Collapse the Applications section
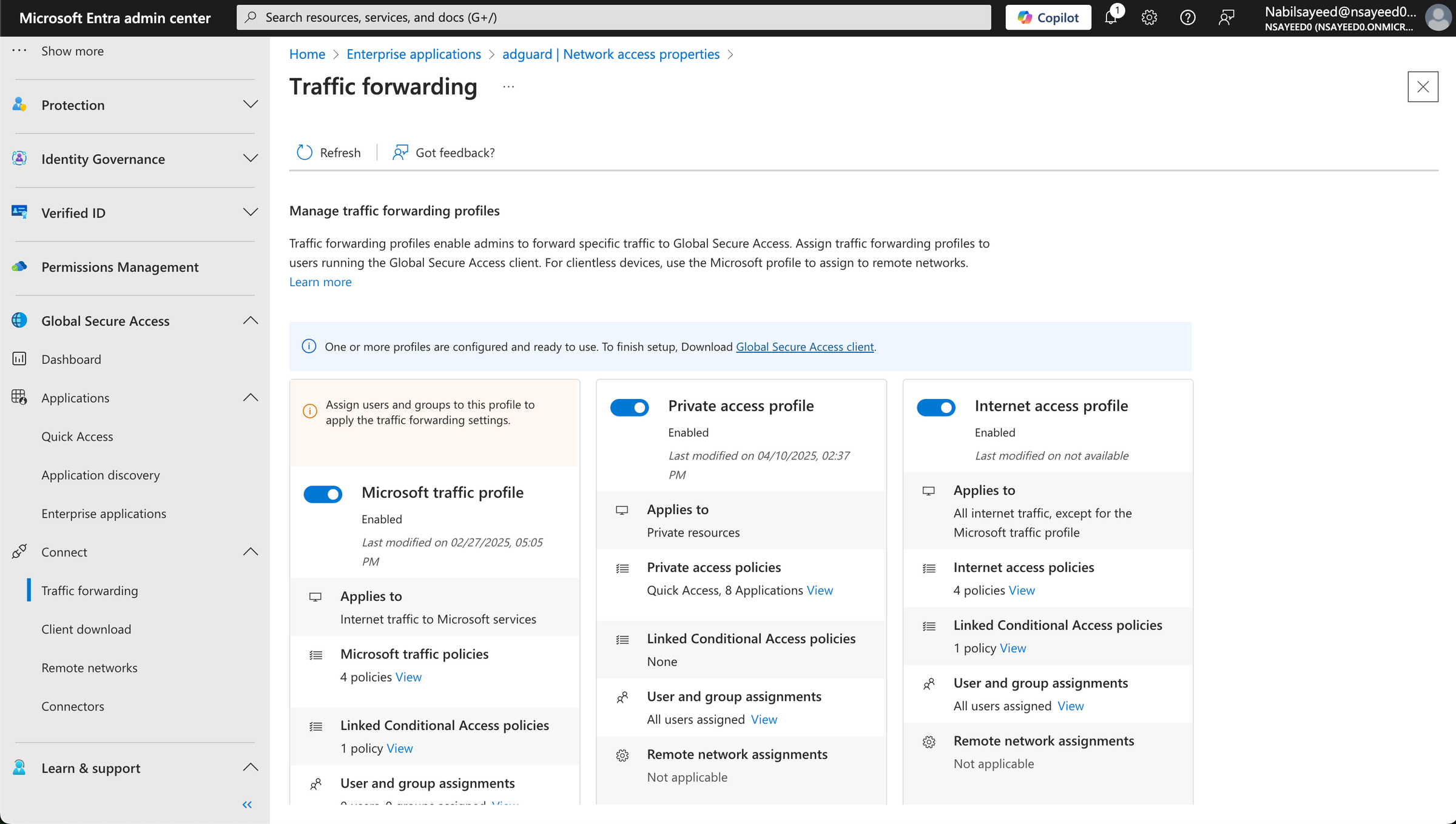This screenshot has width=1456, height=824. click(x=251, y=397)
